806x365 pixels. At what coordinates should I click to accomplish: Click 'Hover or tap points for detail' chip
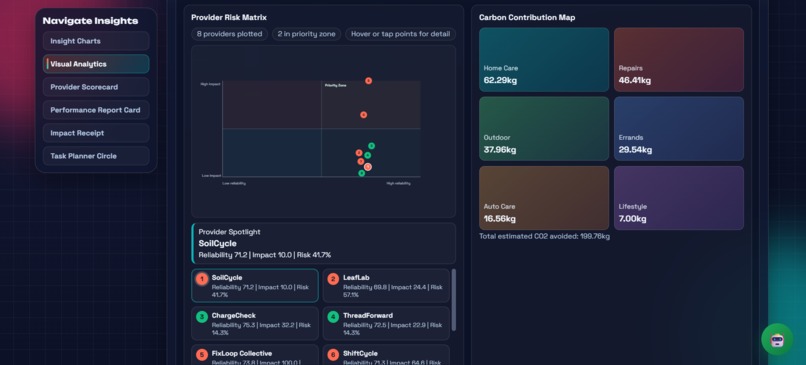pos(400,34)
